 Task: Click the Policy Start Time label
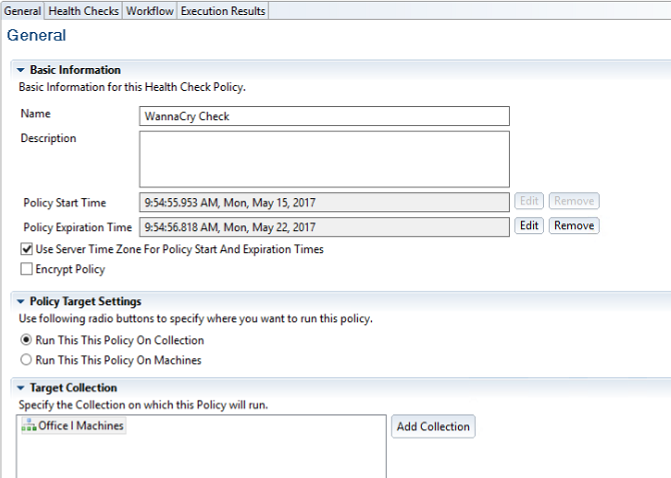click(65, 202)
